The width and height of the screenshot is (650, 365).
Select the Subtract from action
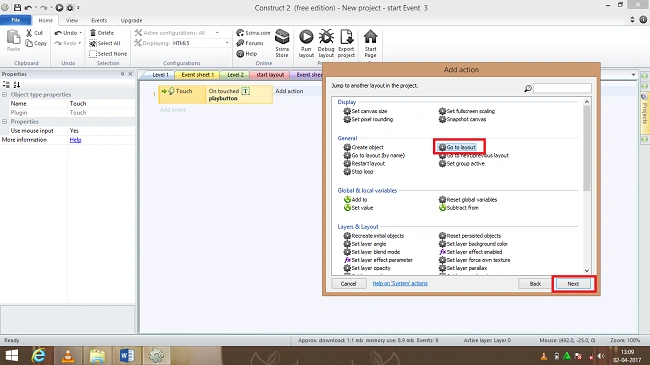pos(458,208)
